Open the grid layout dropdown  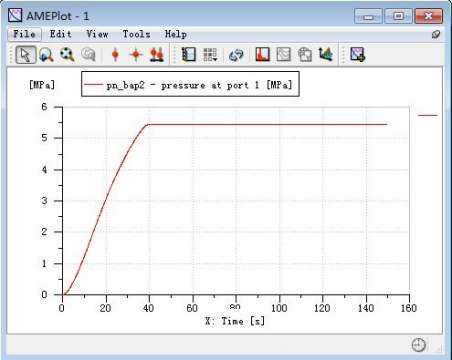pos(210,55)
